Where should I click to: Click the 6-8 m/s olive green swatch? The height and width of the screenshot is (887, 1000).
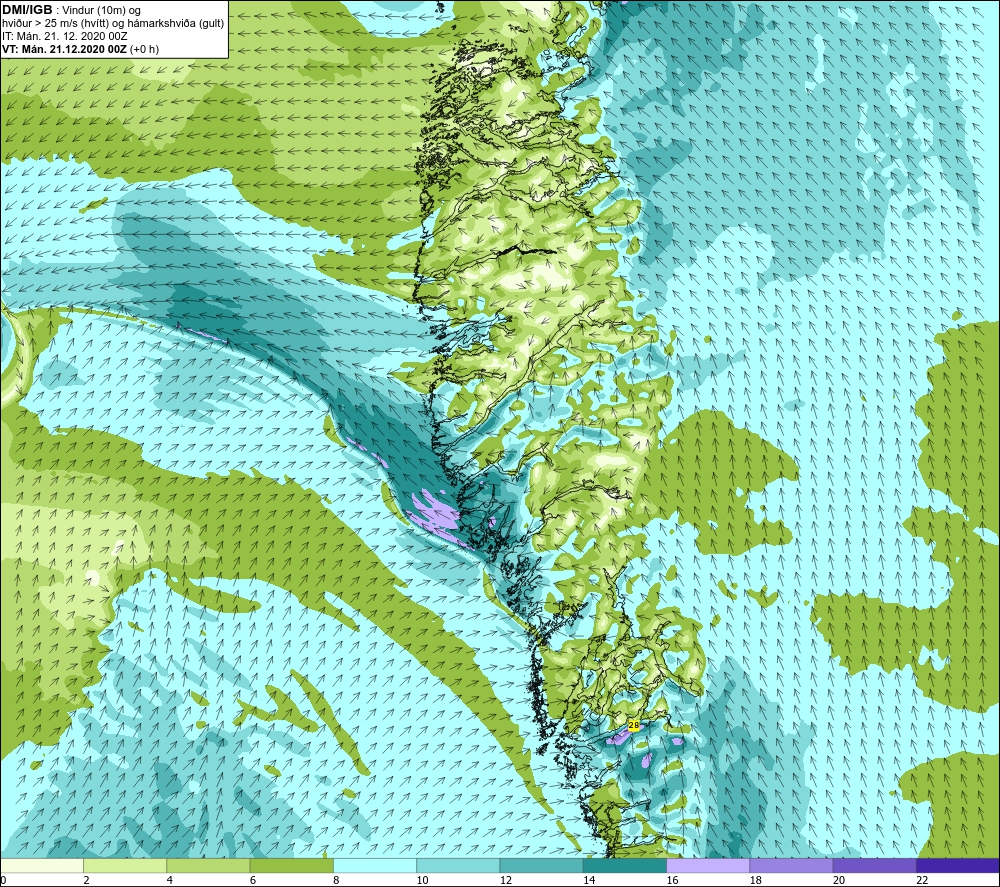point(291,866)
